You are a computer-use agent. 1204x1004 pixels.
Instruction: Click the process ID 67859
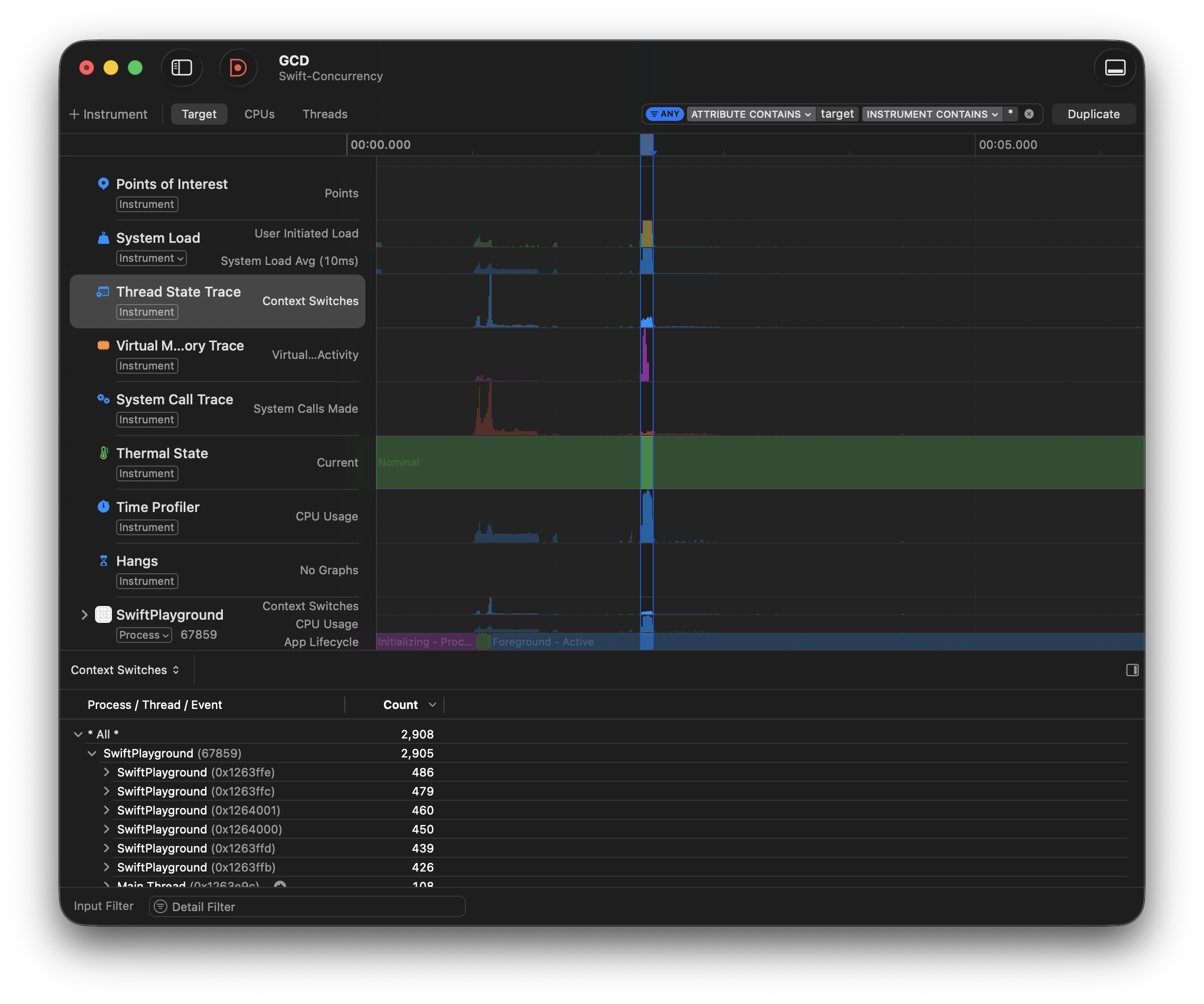(x=199, y=634)
